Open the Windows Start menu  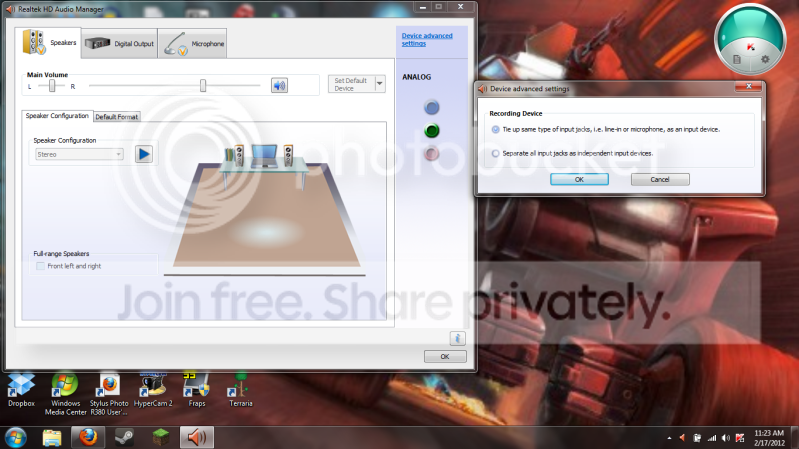click(x=16, y=438)
